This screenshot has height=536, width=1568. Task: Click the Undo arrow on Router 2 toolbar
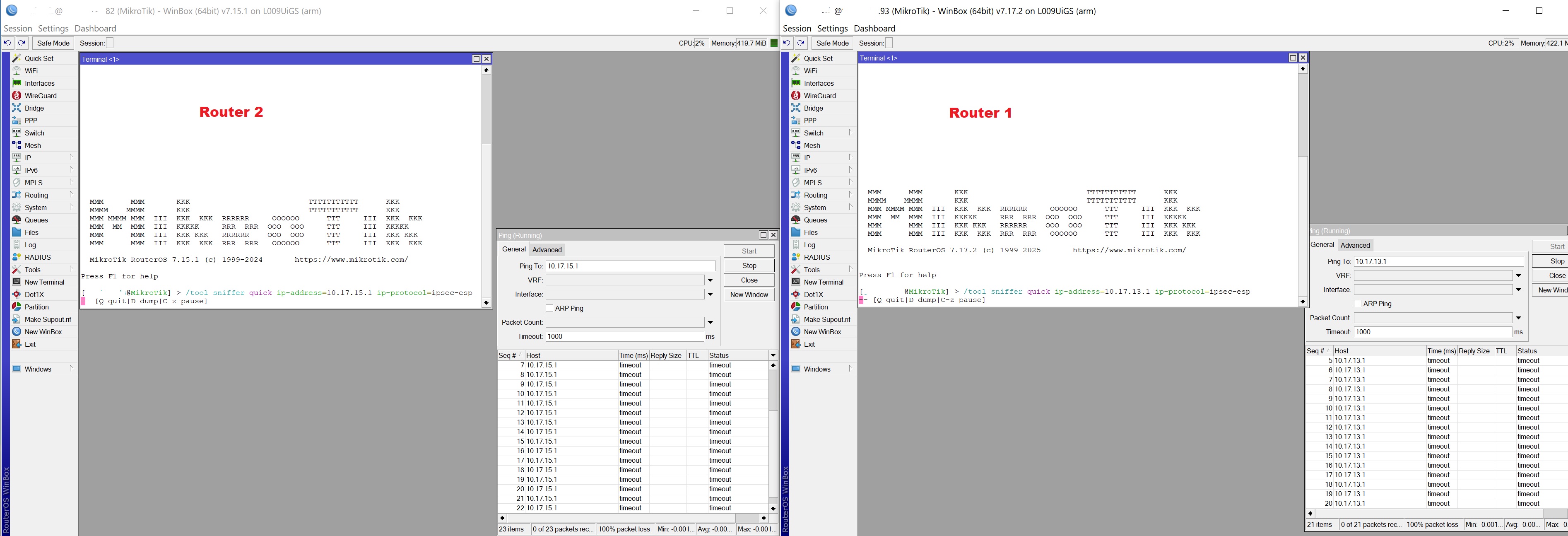click(7, 43)
